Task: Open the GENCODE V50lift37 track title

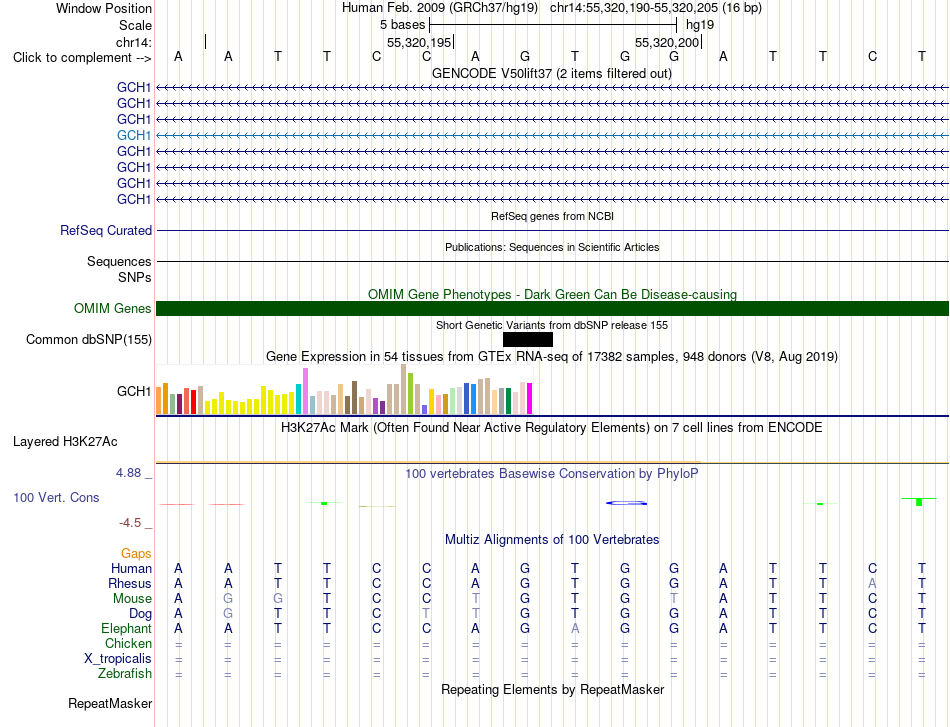Action: [552, 73]
